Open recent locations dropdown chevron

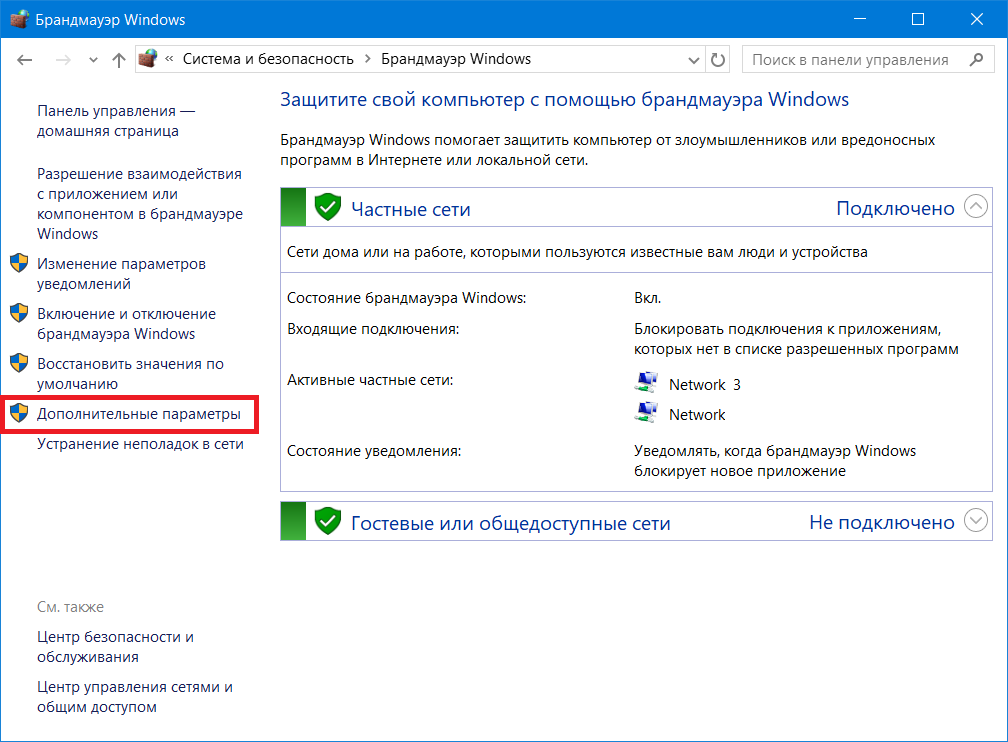pyautogui.click(x=93, y=60)
